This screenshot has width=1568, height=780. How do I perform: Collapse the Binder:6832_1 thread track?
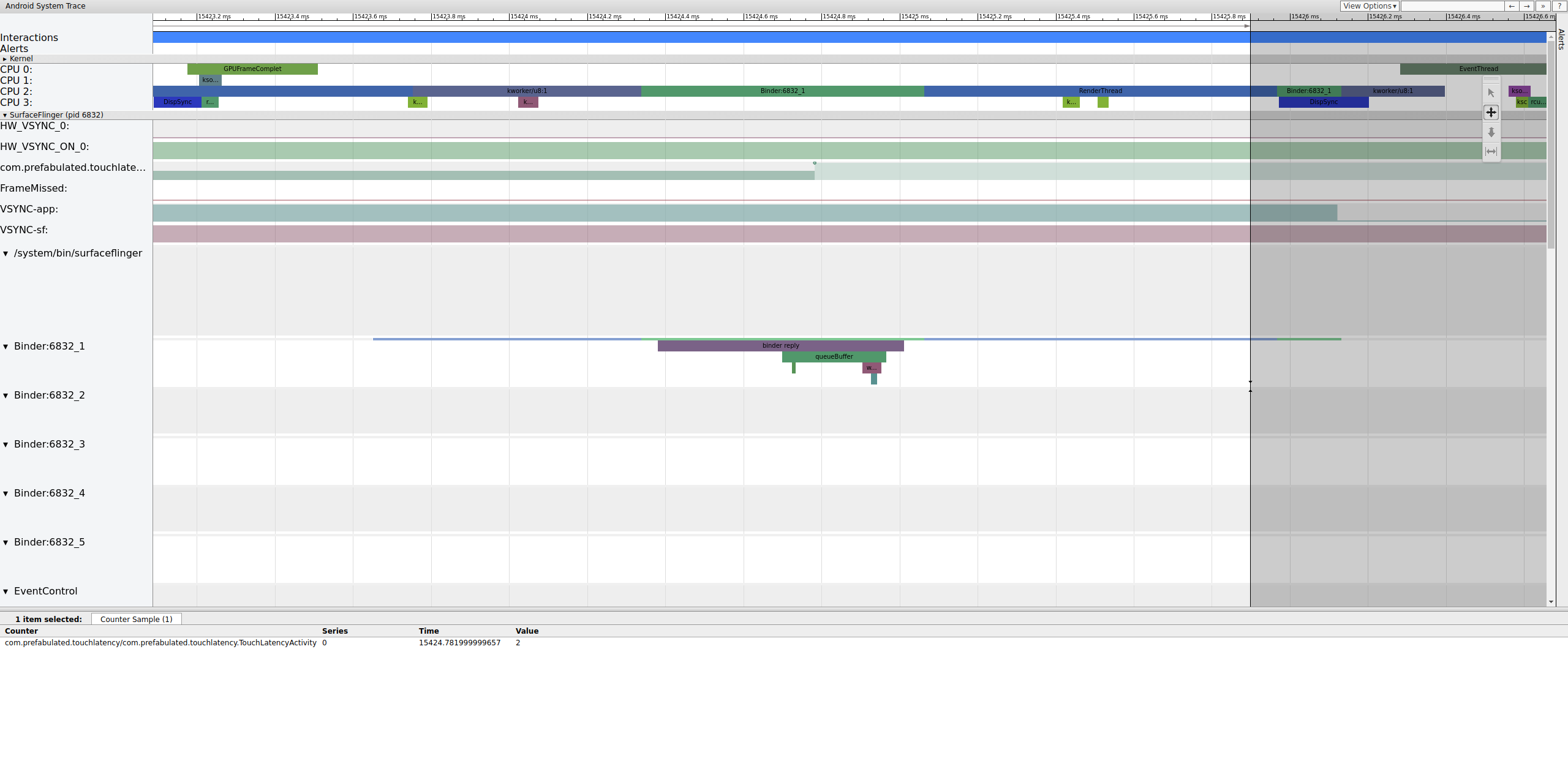click(x=6, y=347)
